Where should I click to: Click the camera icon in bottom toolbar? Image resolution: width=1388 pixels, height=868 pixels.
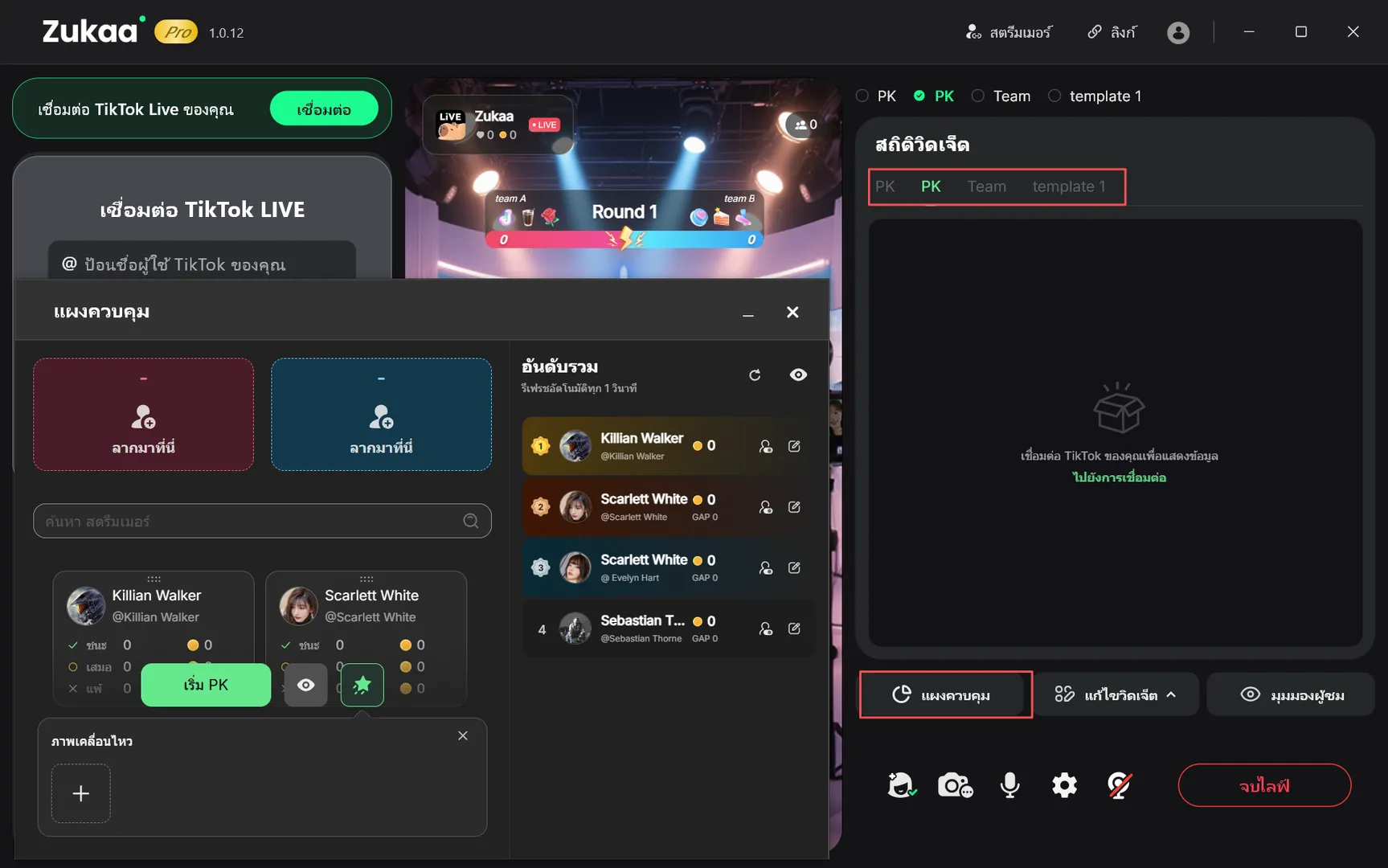[x=955, y=785]
